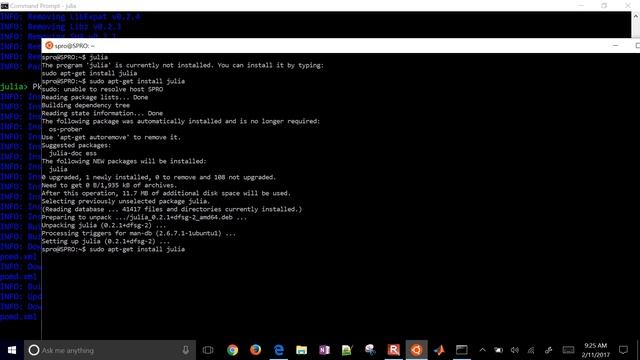This screenshot has height=360, width=640.
Task: Click 'Reading state information... Done' line
Action: point(102,113)
